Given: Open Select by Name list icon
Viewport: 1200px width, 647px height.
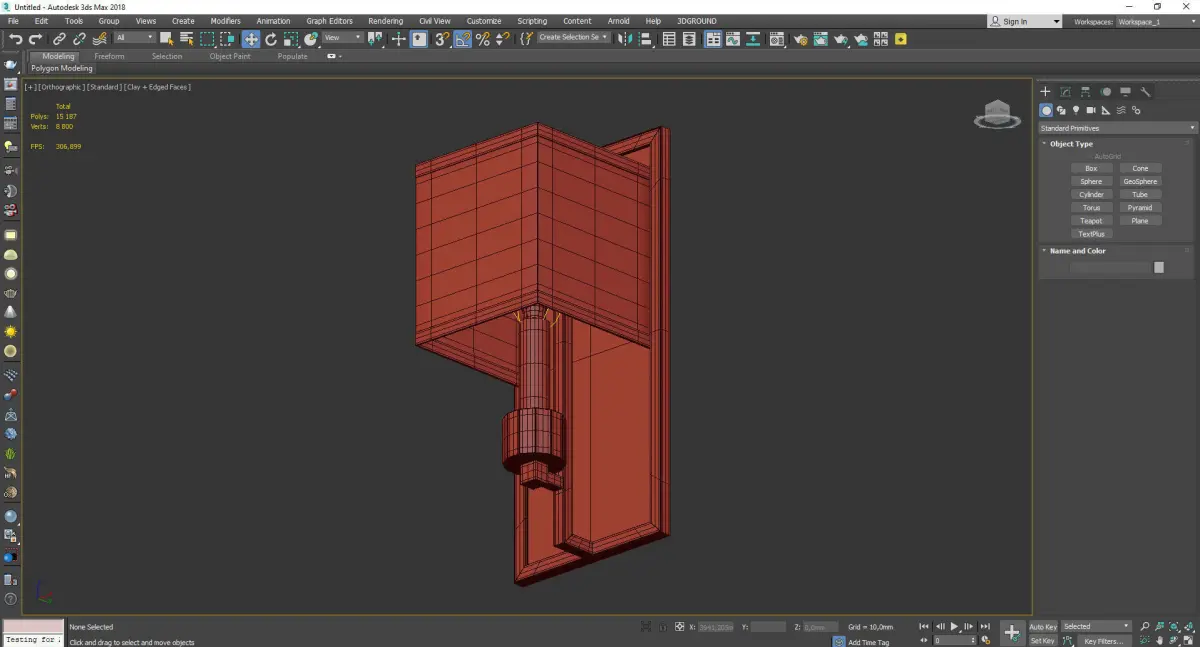Looking at the screenshot, I should (x=187, y=39).
